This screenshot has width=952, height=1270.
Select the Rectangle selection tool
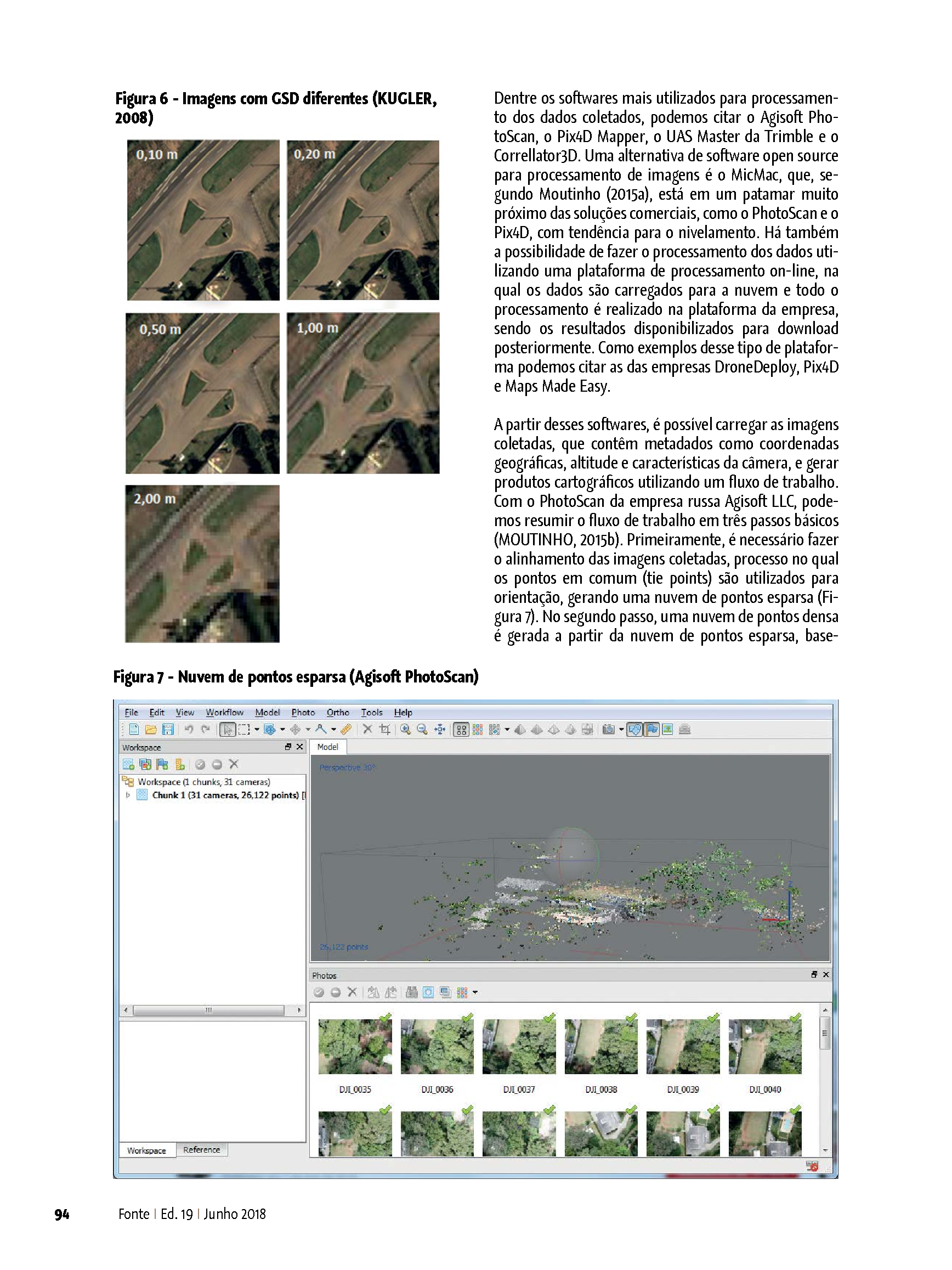245,730
